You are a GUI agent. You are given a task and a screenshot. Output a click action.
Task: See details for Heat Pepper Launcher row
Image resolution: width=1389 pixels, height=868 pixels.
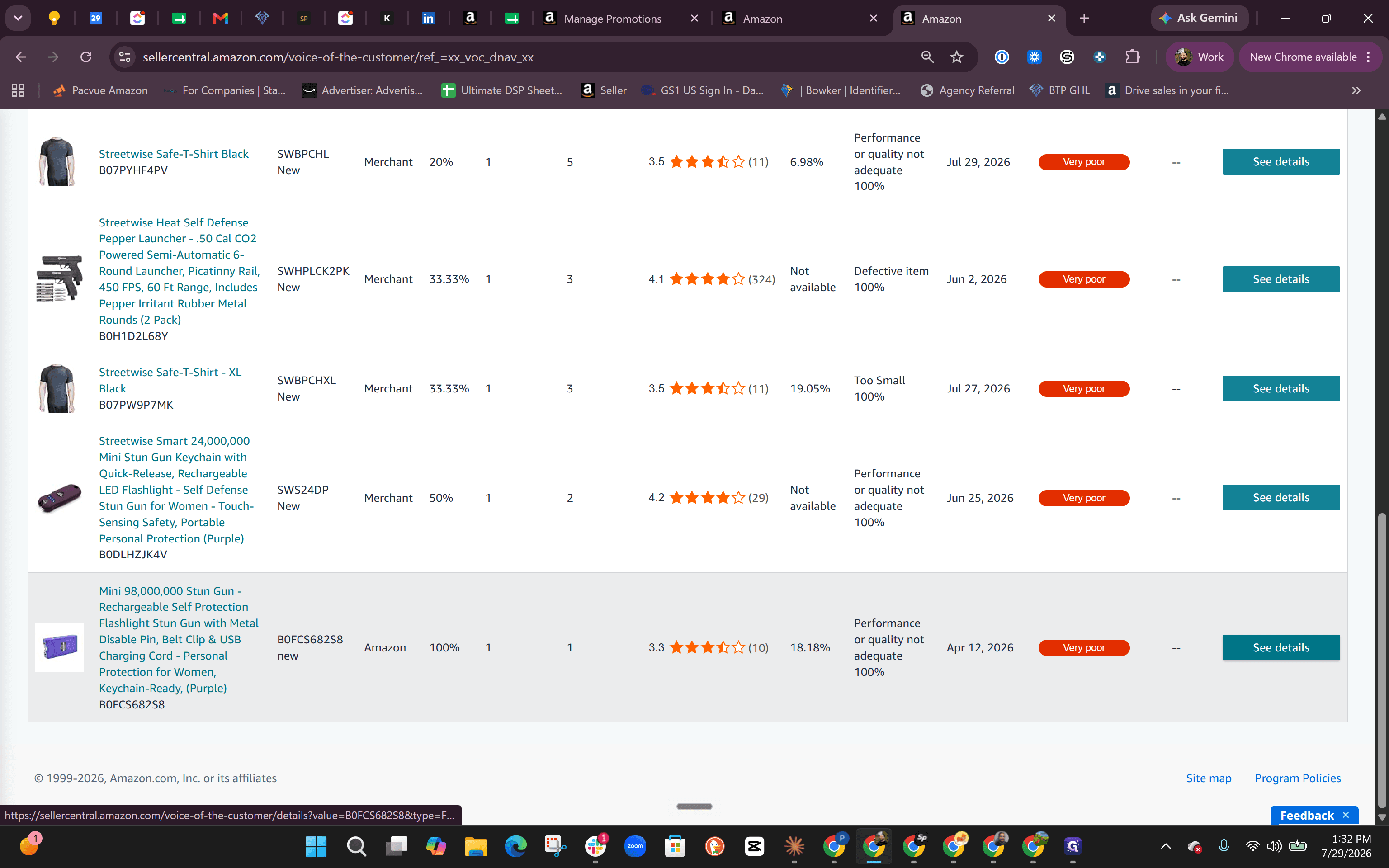[x=1280, y=279]
